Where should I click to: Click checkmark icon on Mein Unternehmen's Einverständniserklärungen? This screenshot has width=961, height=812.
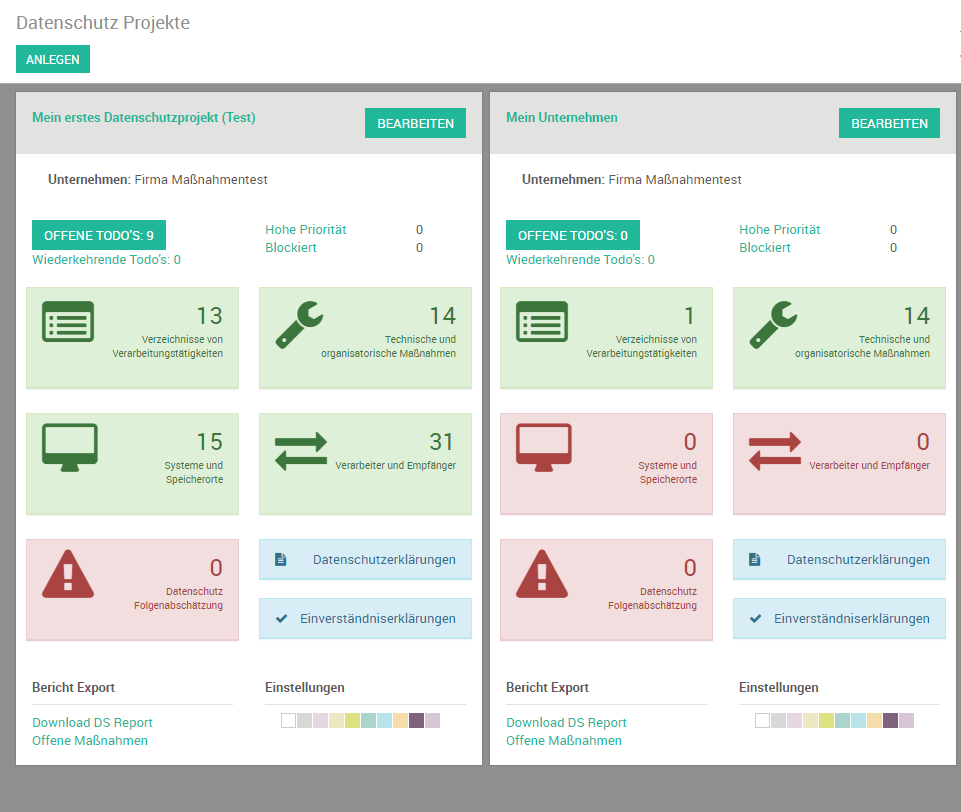(755, 619)
